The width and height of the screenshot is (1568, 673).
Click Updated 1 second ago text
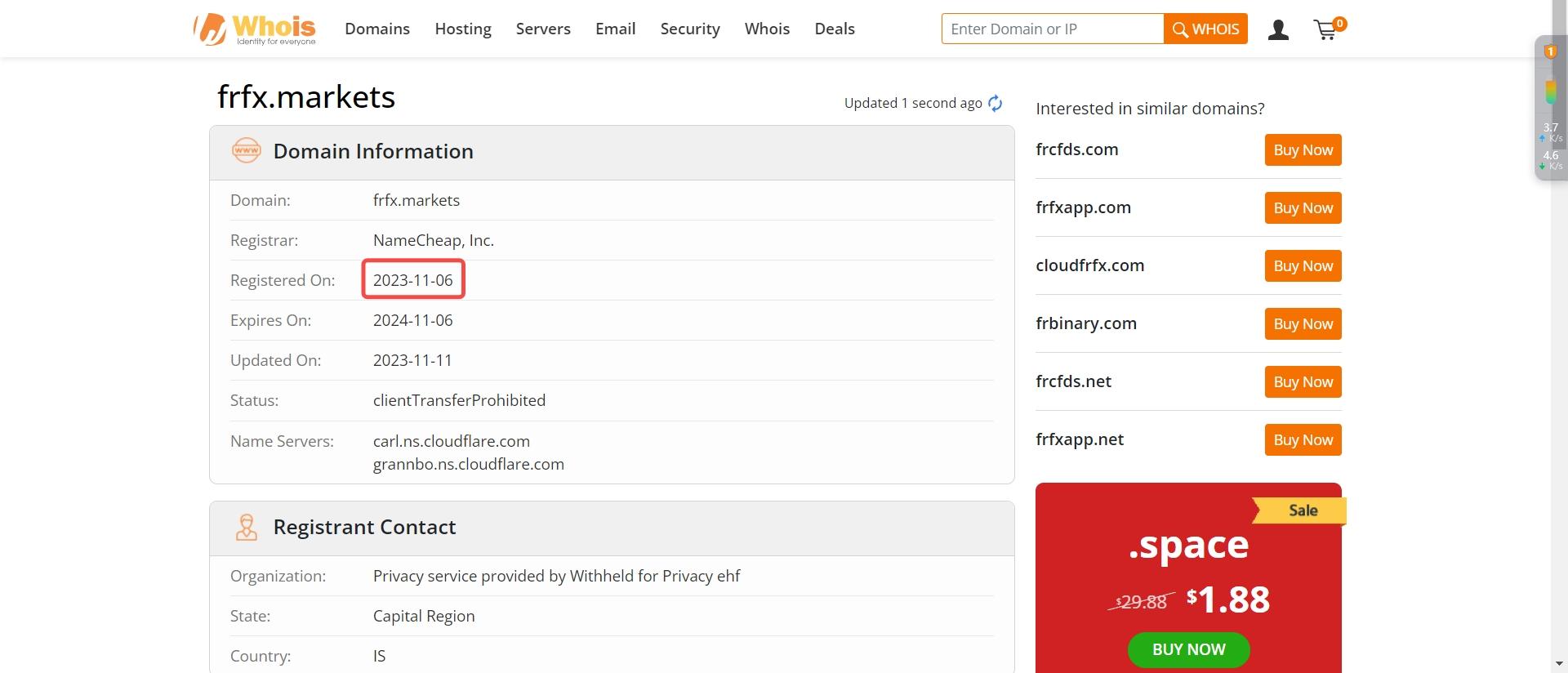click(913, 103)
